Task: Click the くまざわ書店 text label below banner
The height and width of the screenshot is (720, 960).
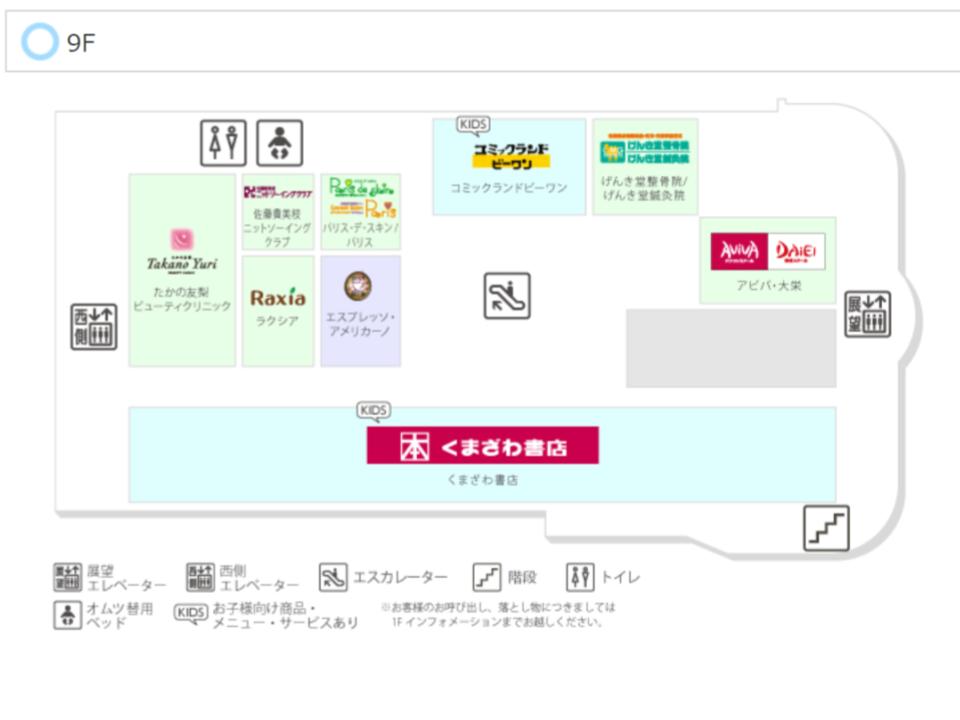Action: pos(482,480)
